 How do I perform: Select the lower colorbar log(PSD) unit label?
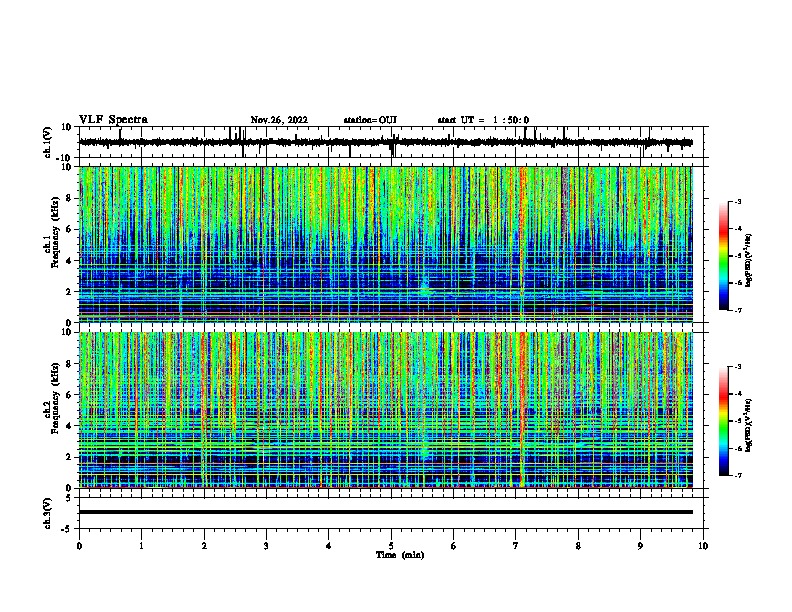(749, 426)
